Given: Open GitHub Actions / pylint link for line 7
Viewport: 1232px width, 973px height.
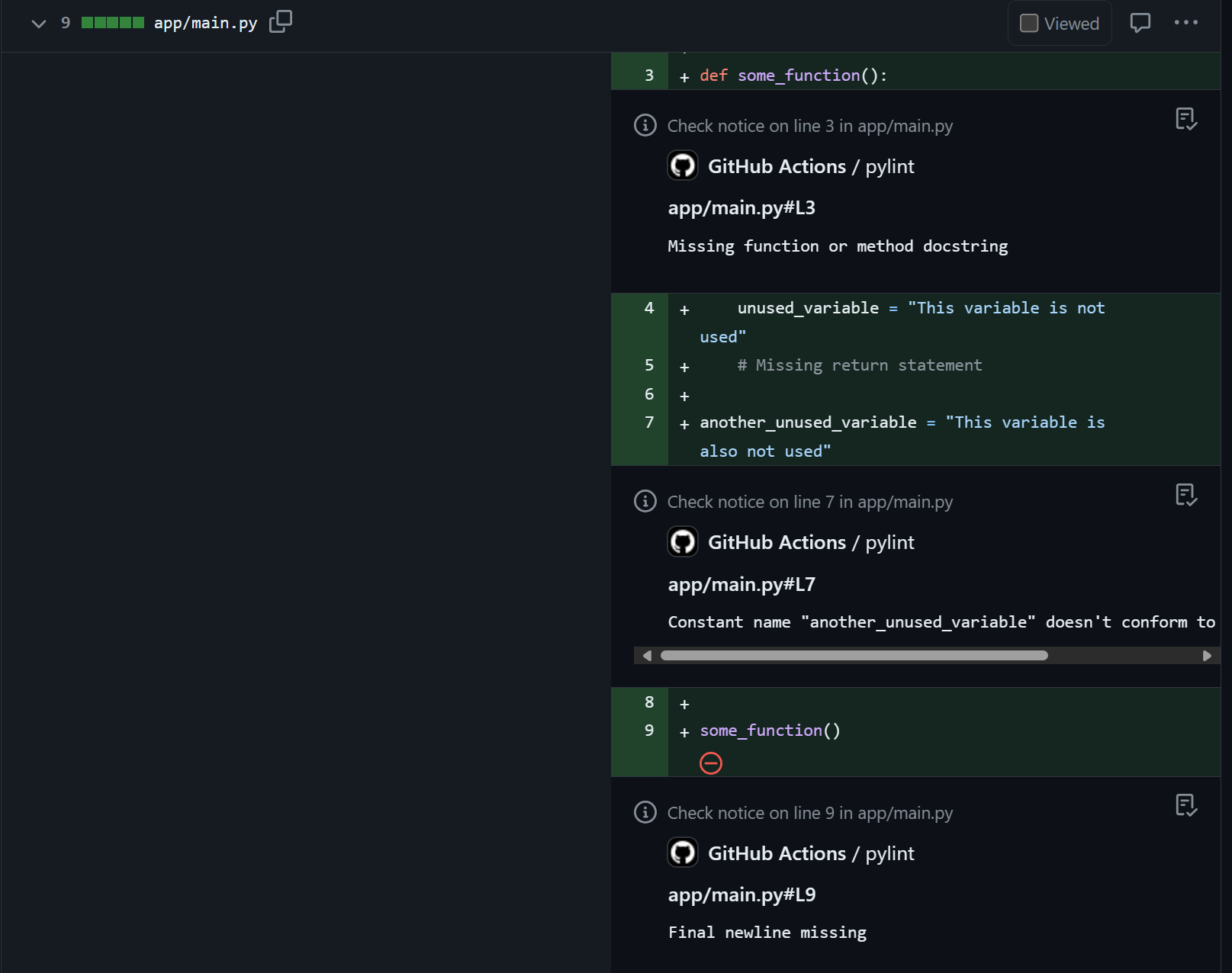Looking at the screenshot, I should (x=811, y=542).
